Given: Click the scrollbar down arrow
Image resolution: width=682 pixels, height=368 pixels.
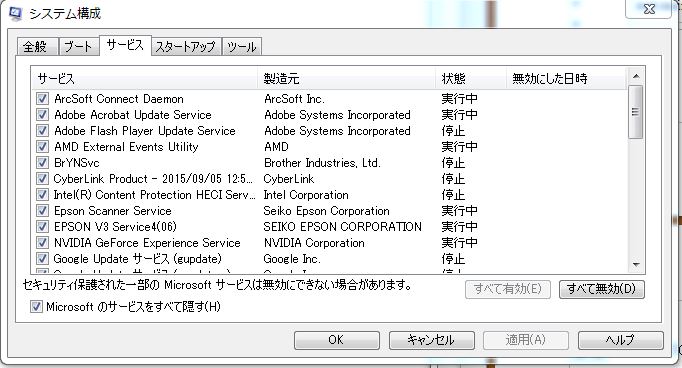Looking at the screenshot, I should (636, 264).
